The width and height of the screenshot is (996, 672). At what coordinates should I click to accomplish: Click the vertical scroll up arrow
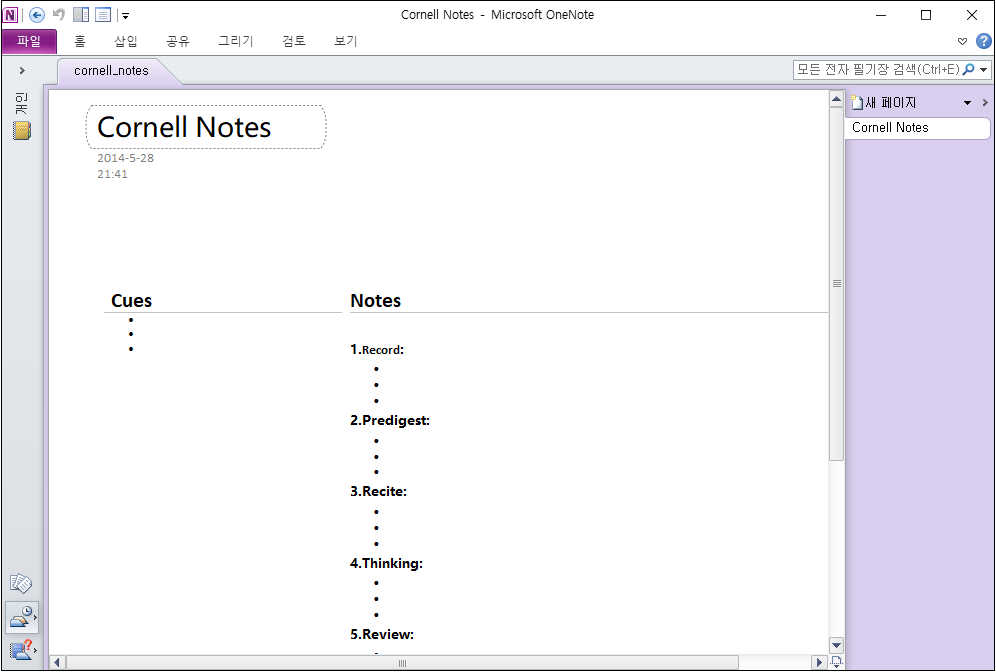click(837, 99)
